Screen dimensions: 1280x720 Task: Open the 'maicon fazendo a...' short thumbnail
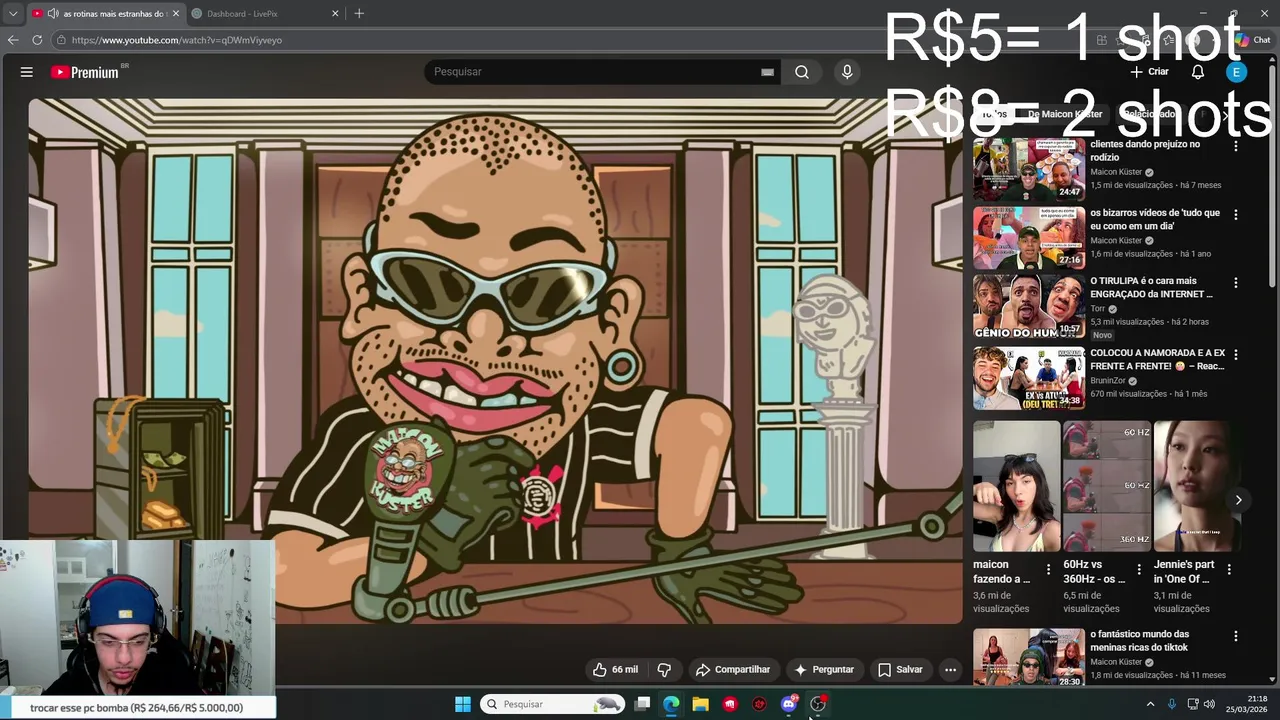[1017, 486]
